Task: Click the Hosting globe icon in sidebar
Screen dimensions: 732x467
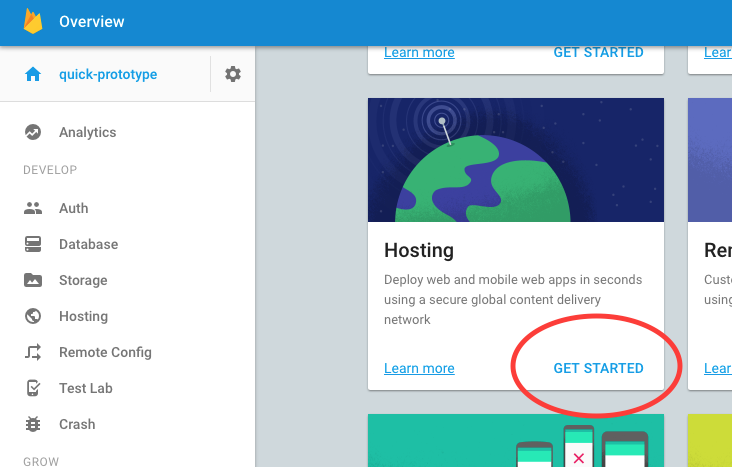Action: point(33,316)
